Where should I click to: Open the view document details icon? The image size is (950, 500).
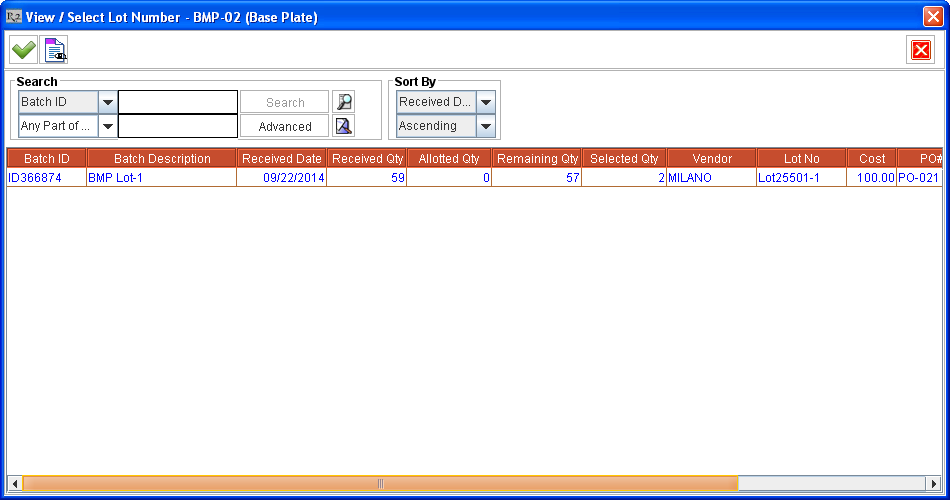click(54, 50)
